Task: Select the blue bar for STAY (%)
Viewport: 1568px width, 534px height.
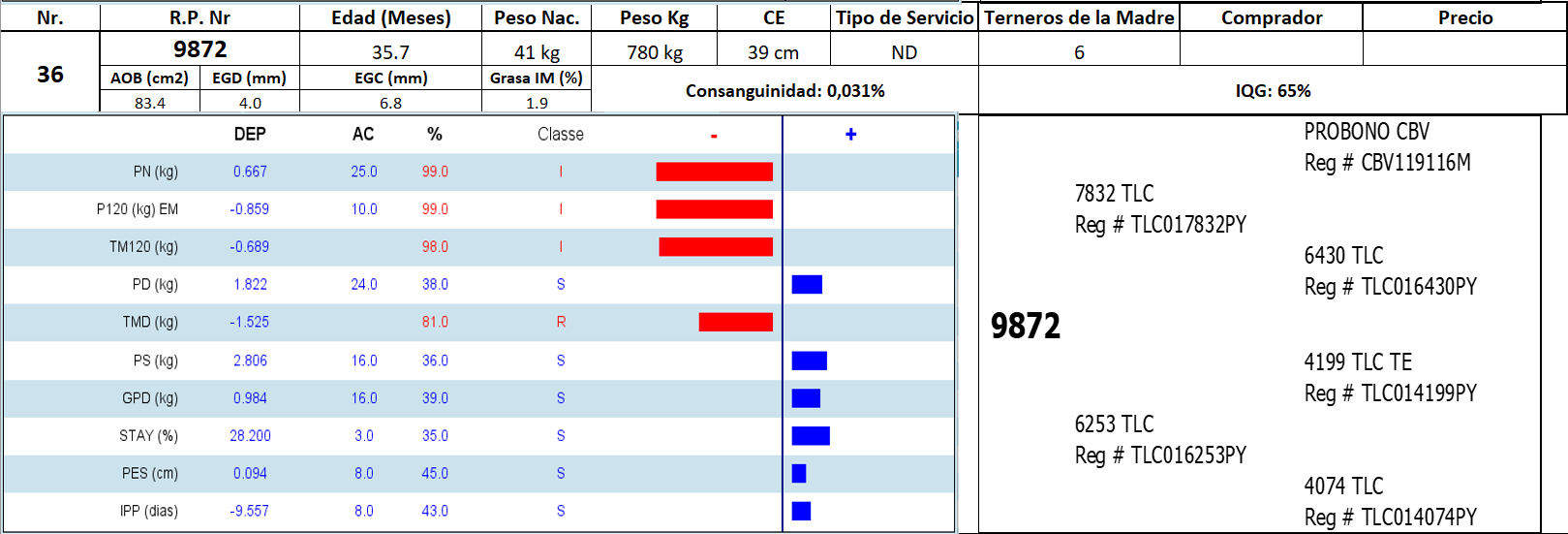Action: click(x=811, y=436)
